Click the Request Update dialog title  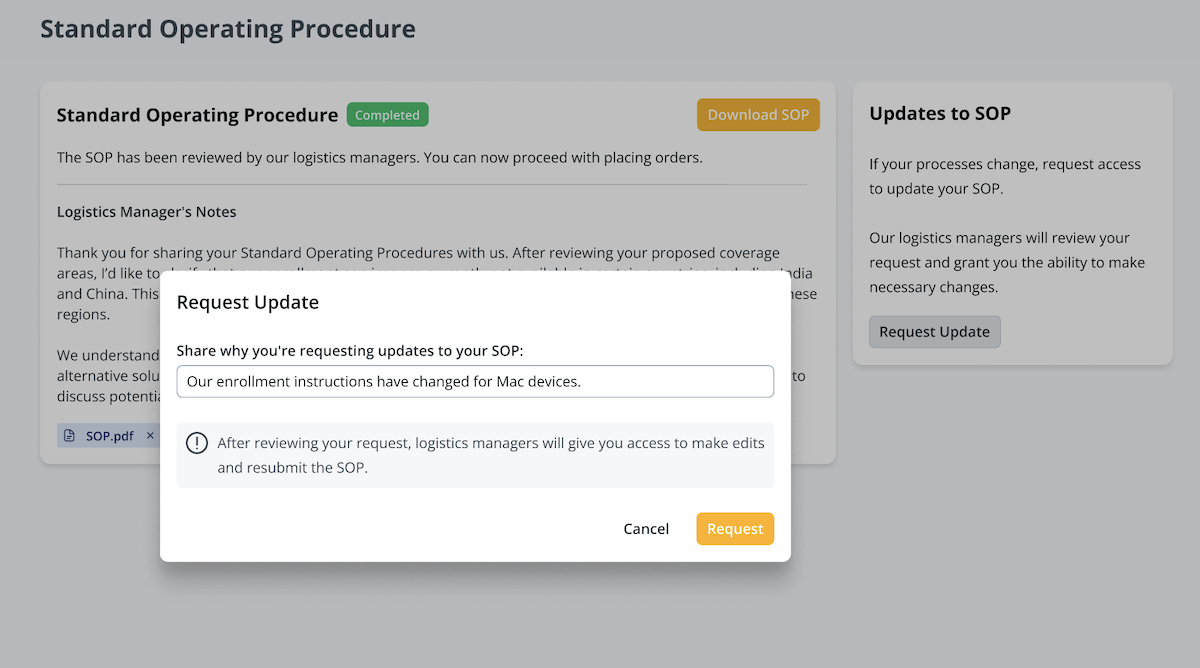click(x=248, y=302)
